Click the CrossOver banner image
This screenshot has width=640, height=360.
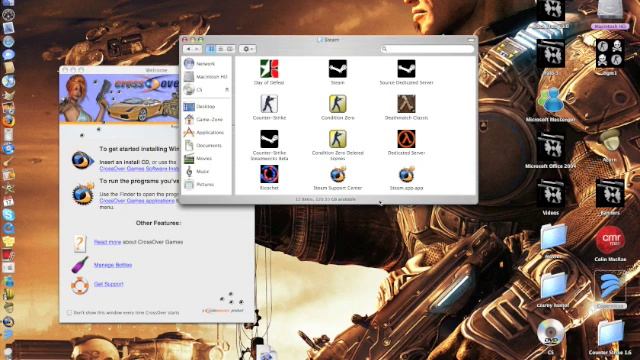tap(119, 98)
